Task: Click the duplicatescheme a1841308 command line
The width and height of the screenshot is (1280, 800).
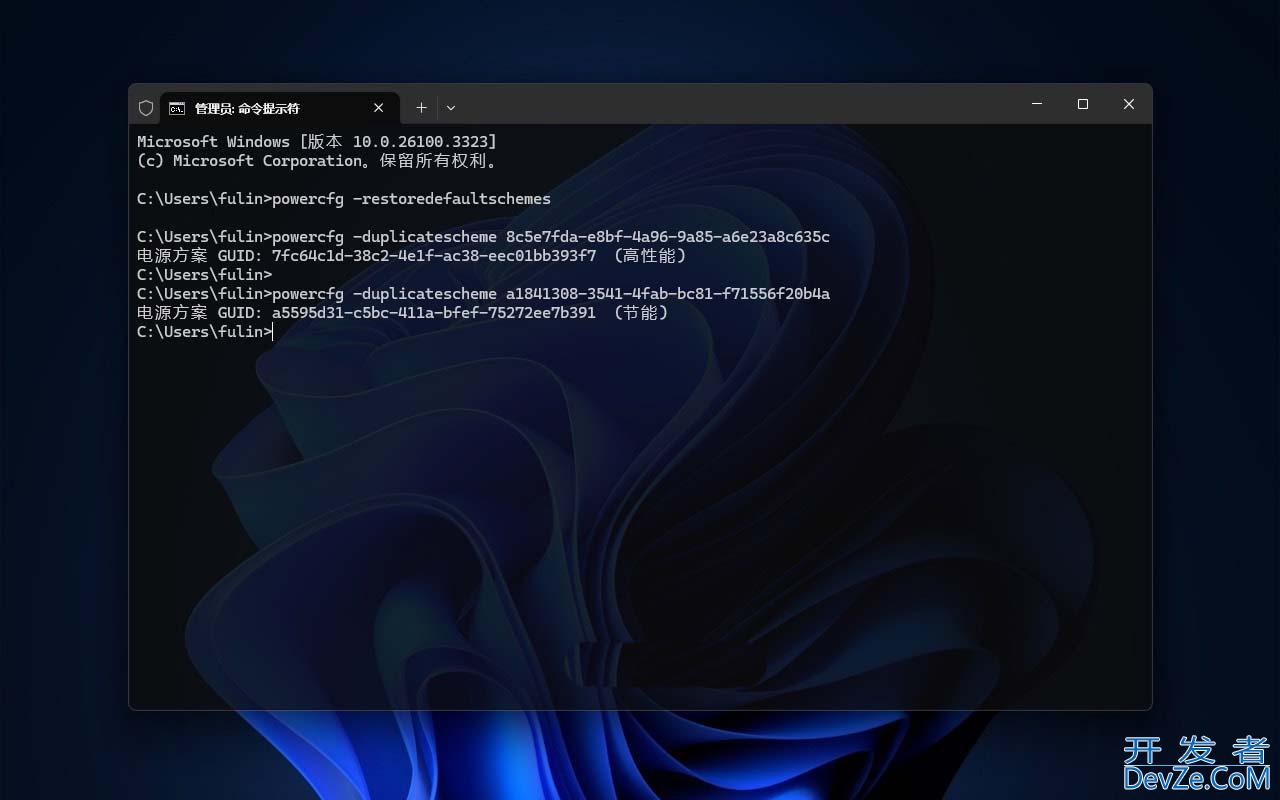Action: pos(484,294)
